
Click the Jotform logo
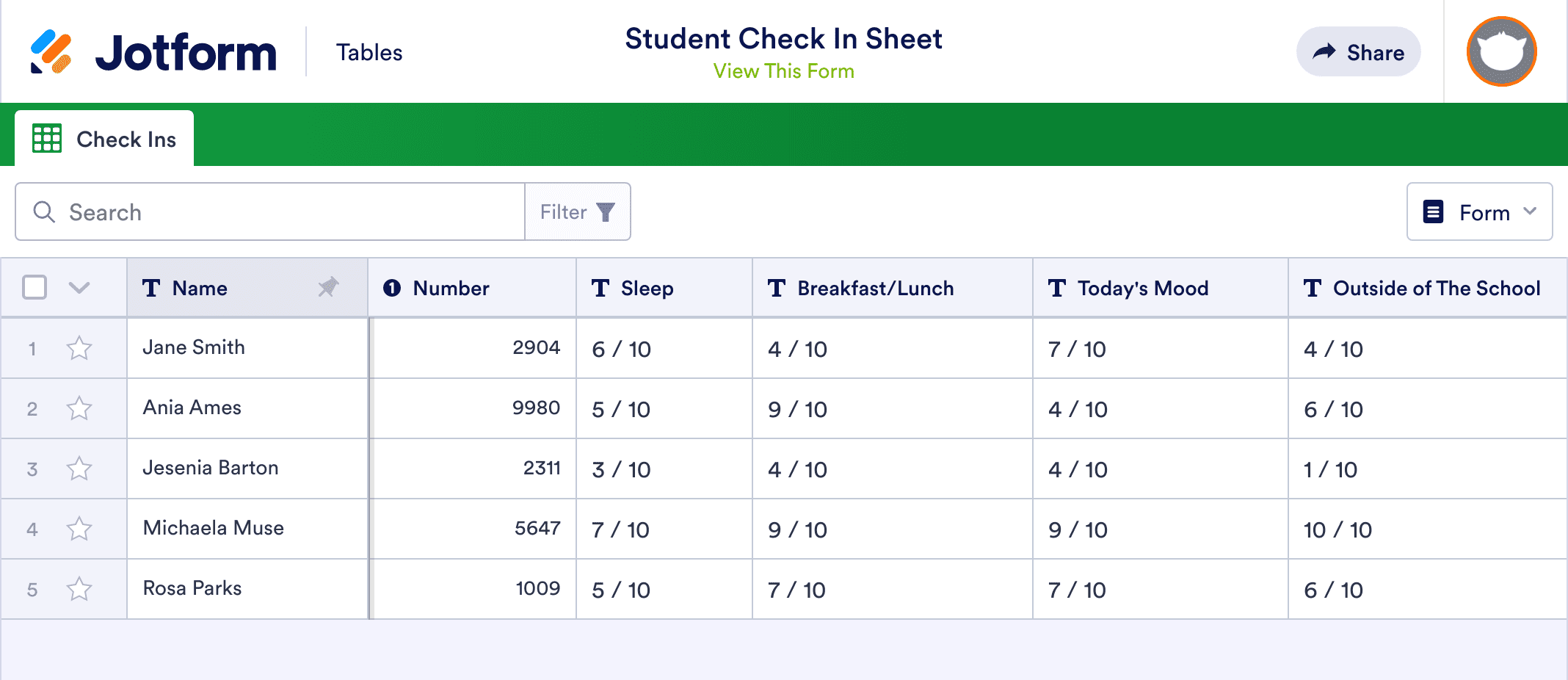click(154, 50)
